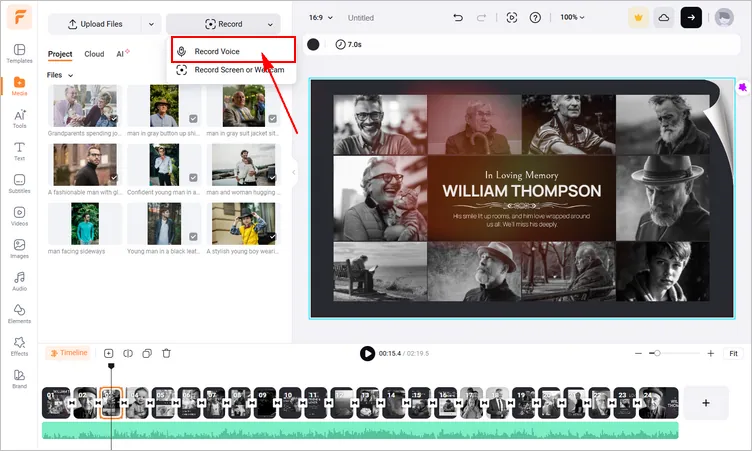Screen dimensions: 752x451
Task: Select the man facing sideways thumbnail
Action: [x=85, y=224]
